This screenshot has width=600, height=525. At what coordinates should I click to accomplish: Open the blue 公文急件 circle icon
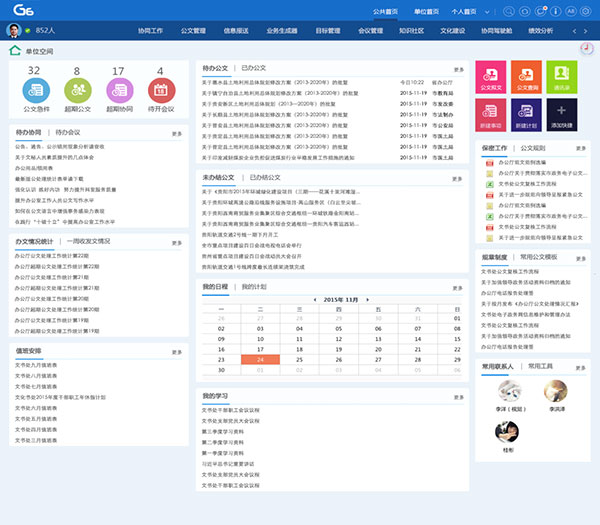click(36, 90)
